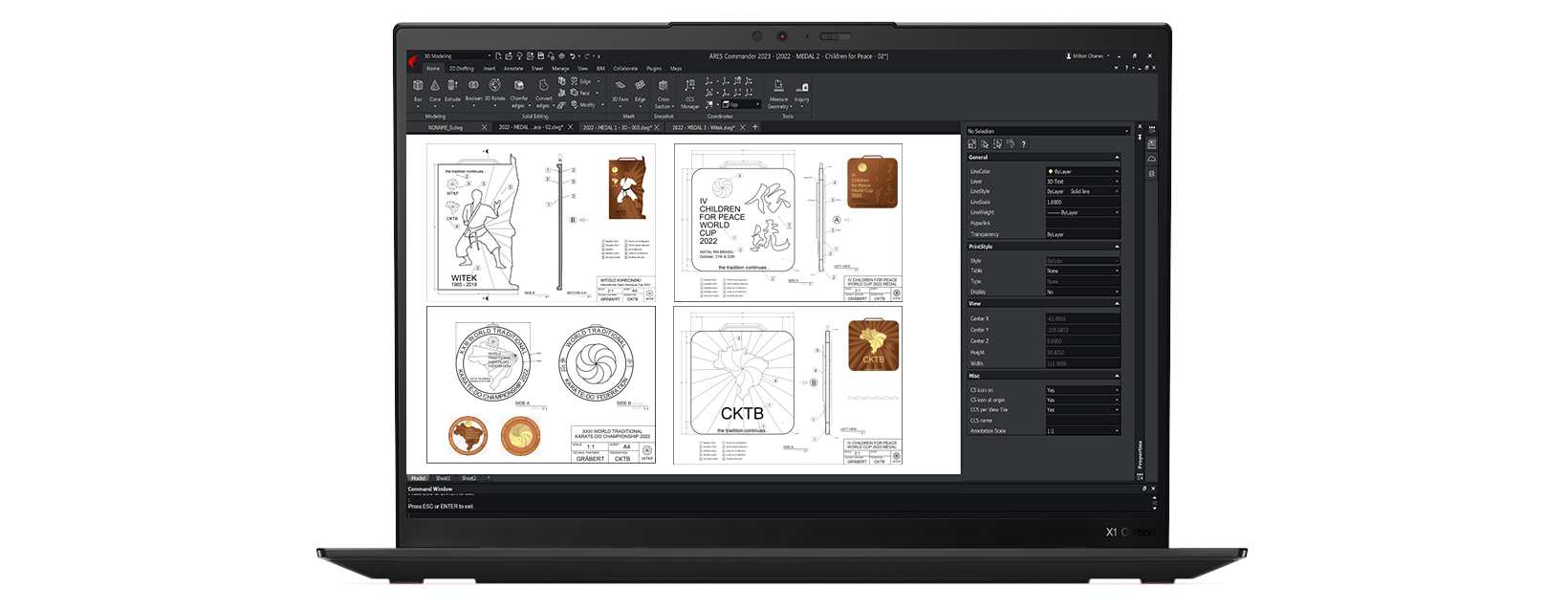Viewport: 1568px width, 608px height.
Task: Toggle the CS icon on value
Action: click(1082, 390)
